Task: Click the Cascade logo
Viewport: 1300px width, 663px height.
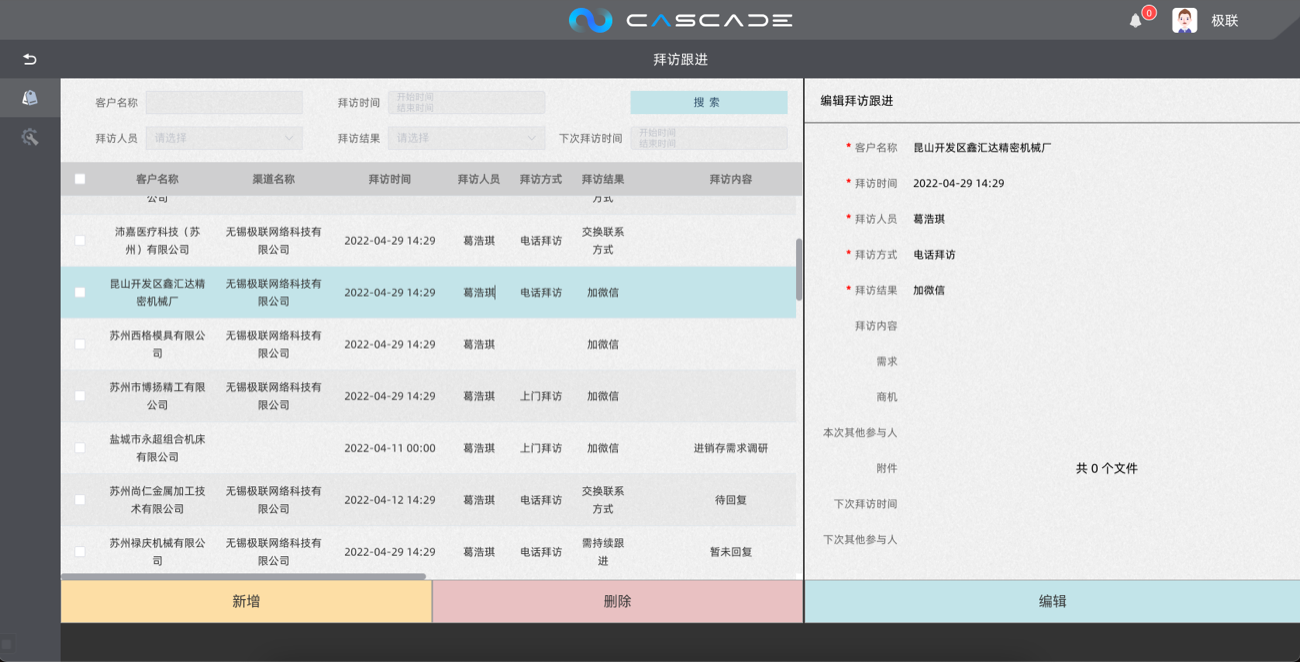Action: [680, 20]
